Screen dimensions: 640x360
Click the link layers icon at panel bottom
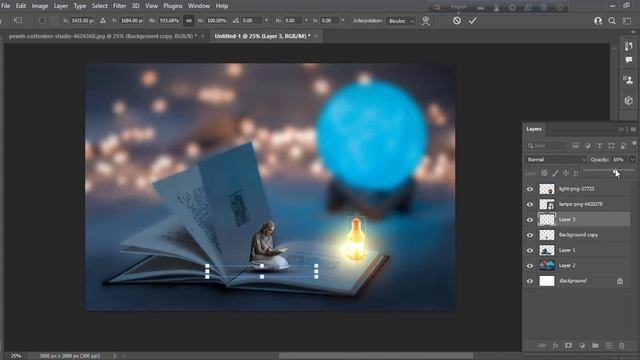click(x=542, y=346)
